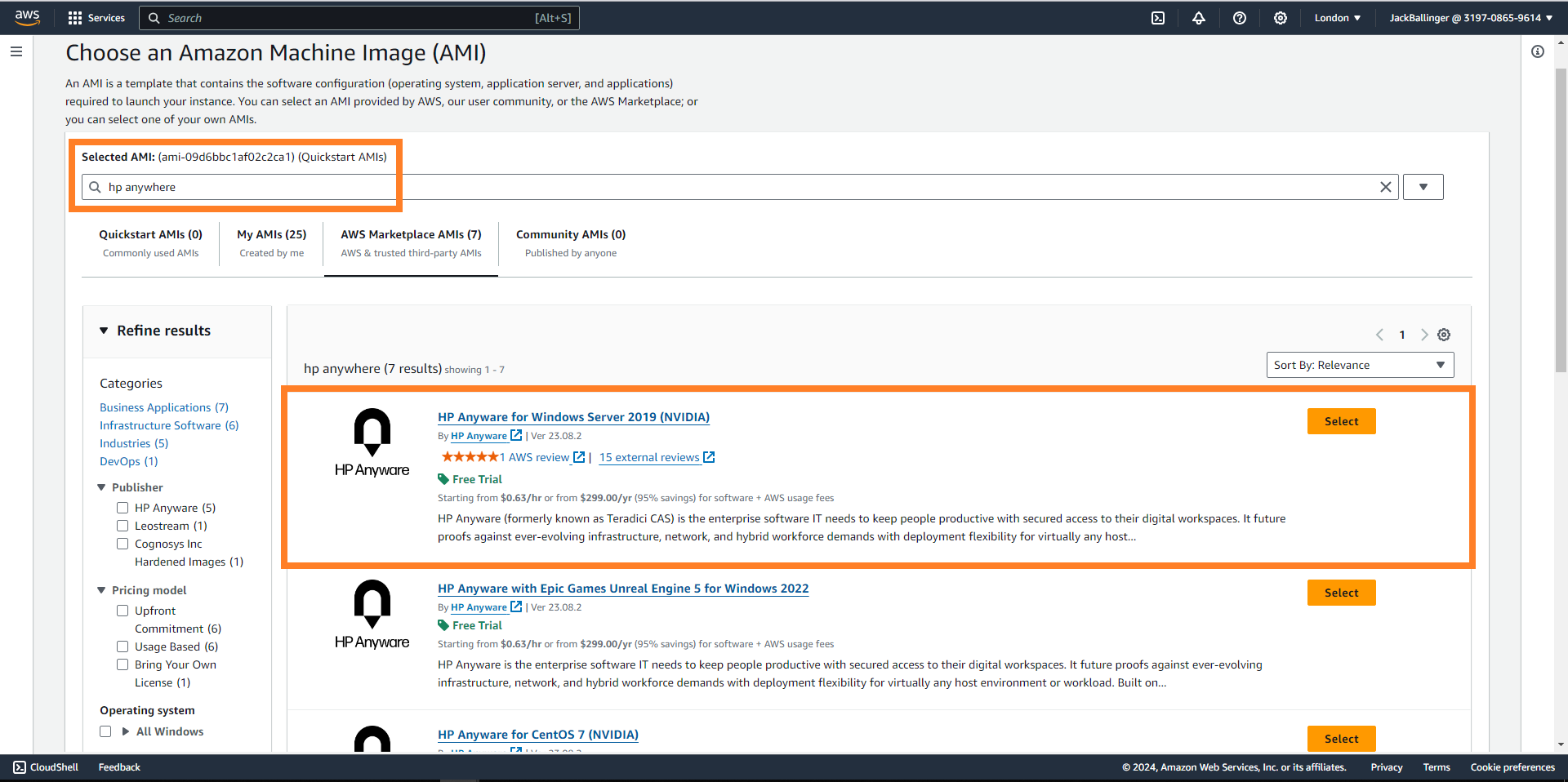Open 15 external reviews link

click(649, 457)
